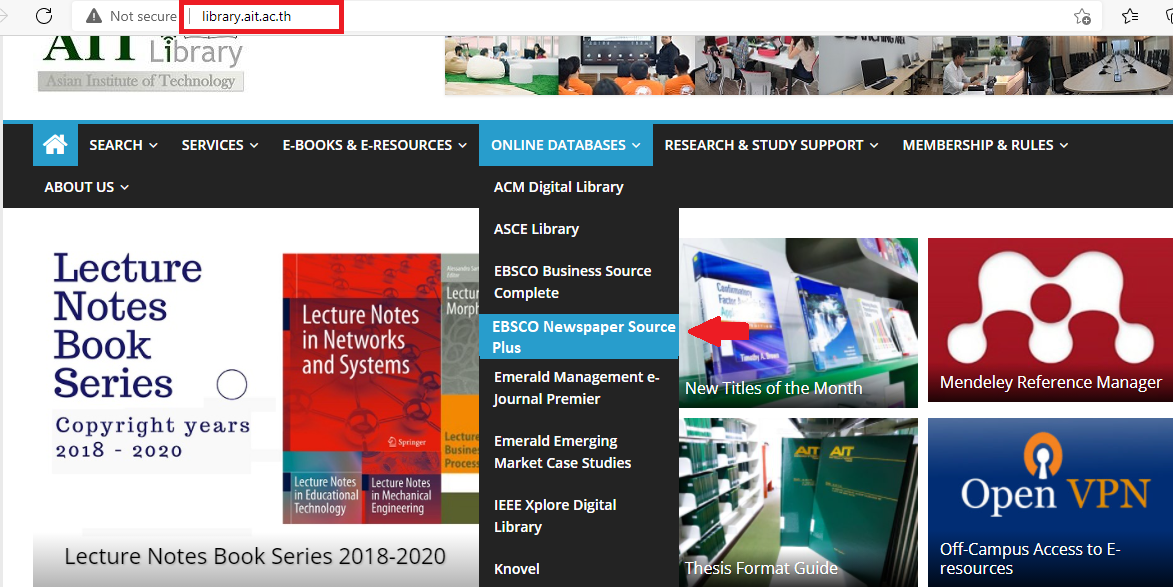
Task: Open the Favorites list icon
Action: 1129,16
